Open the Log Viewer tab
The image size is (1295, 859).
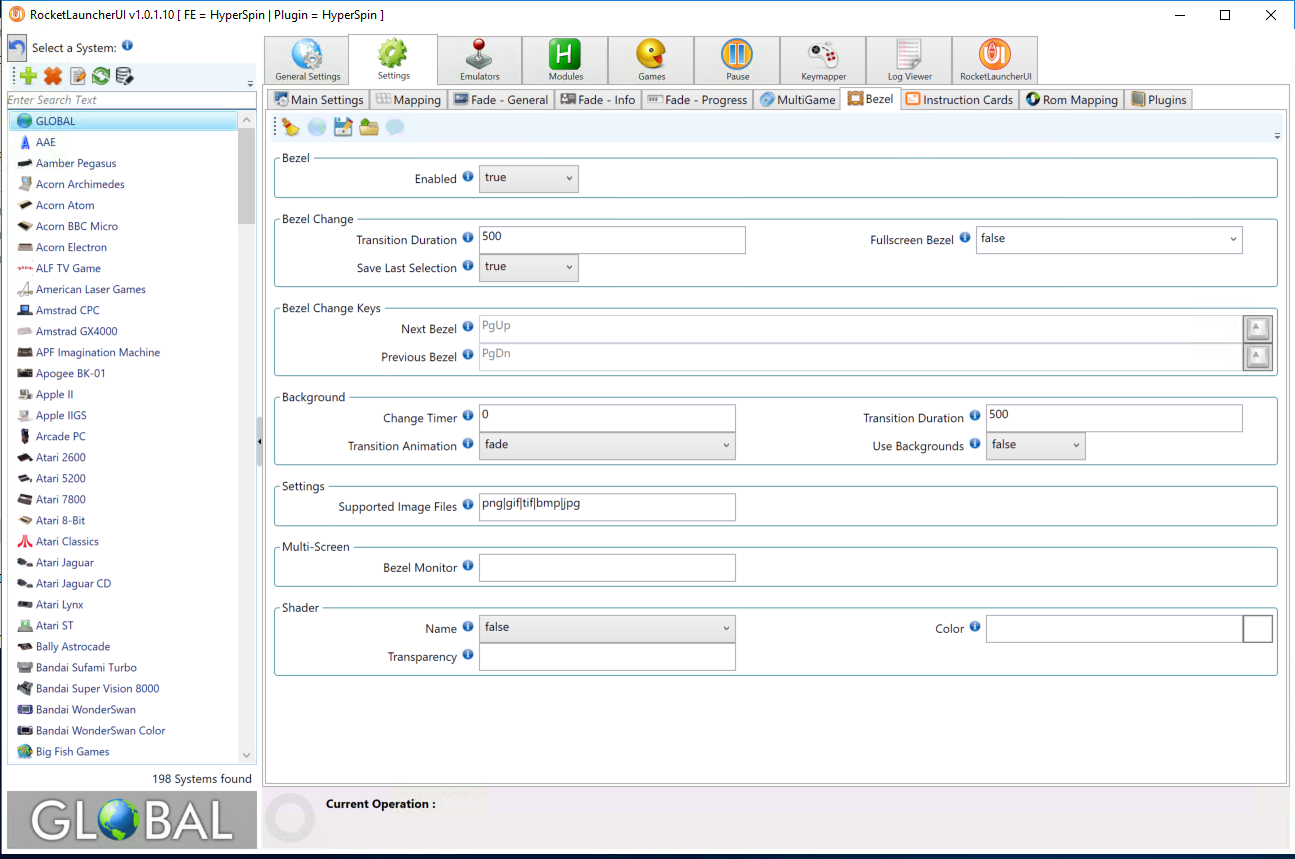tap(909, 61)
